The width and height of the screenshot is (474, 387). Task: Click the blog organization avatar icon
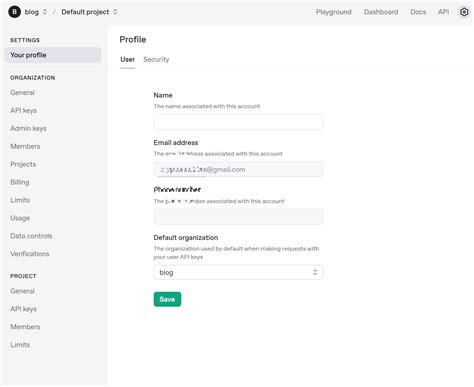[14, 12]
